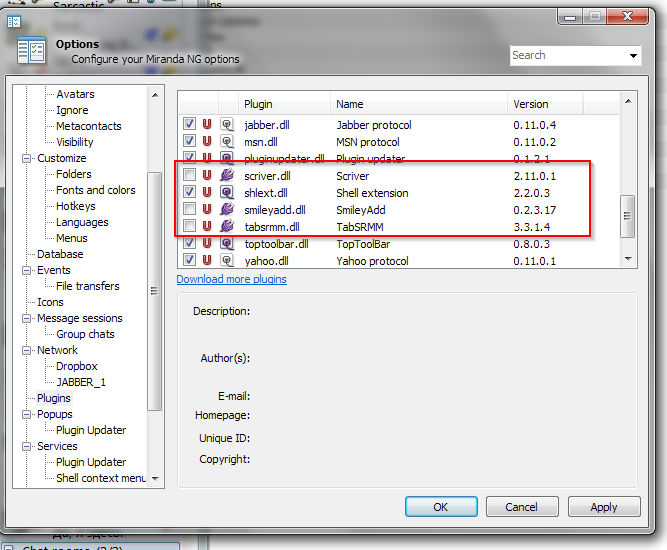Click the purple plug icon beside tabsrmm.dll
Viewport: 667px width, 550px height.
pyautogui.click(x=227, y=226)
